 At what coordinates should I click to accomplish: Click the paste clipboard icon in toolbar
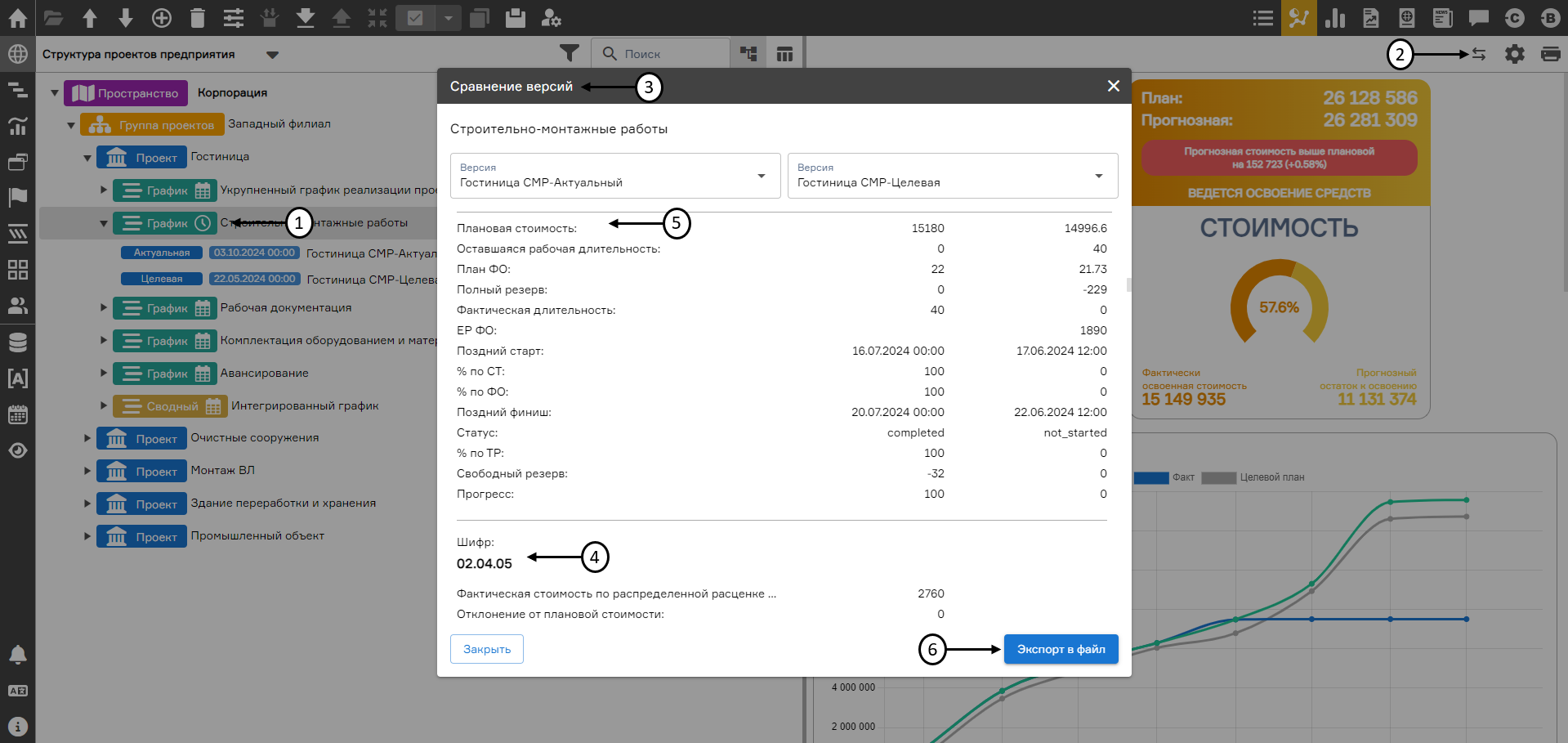click(x=516, y=17)
